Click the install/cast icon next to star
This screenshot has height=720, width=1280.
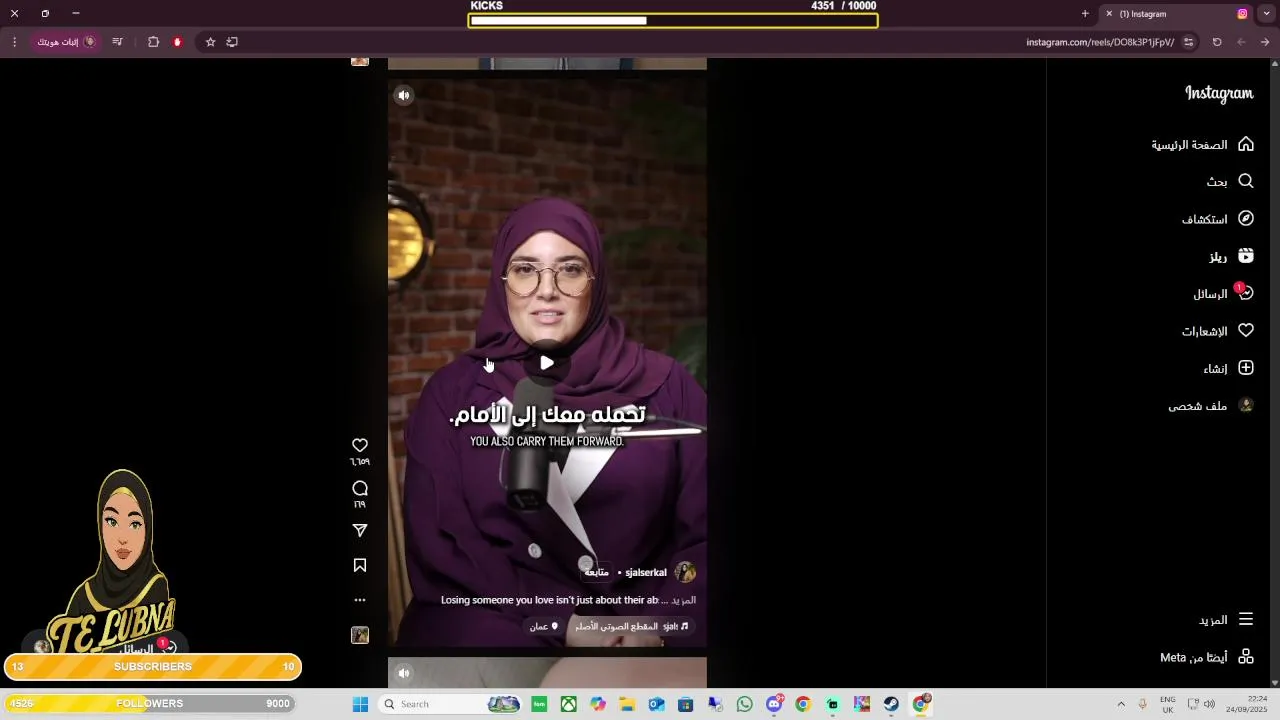click(232, 42)
